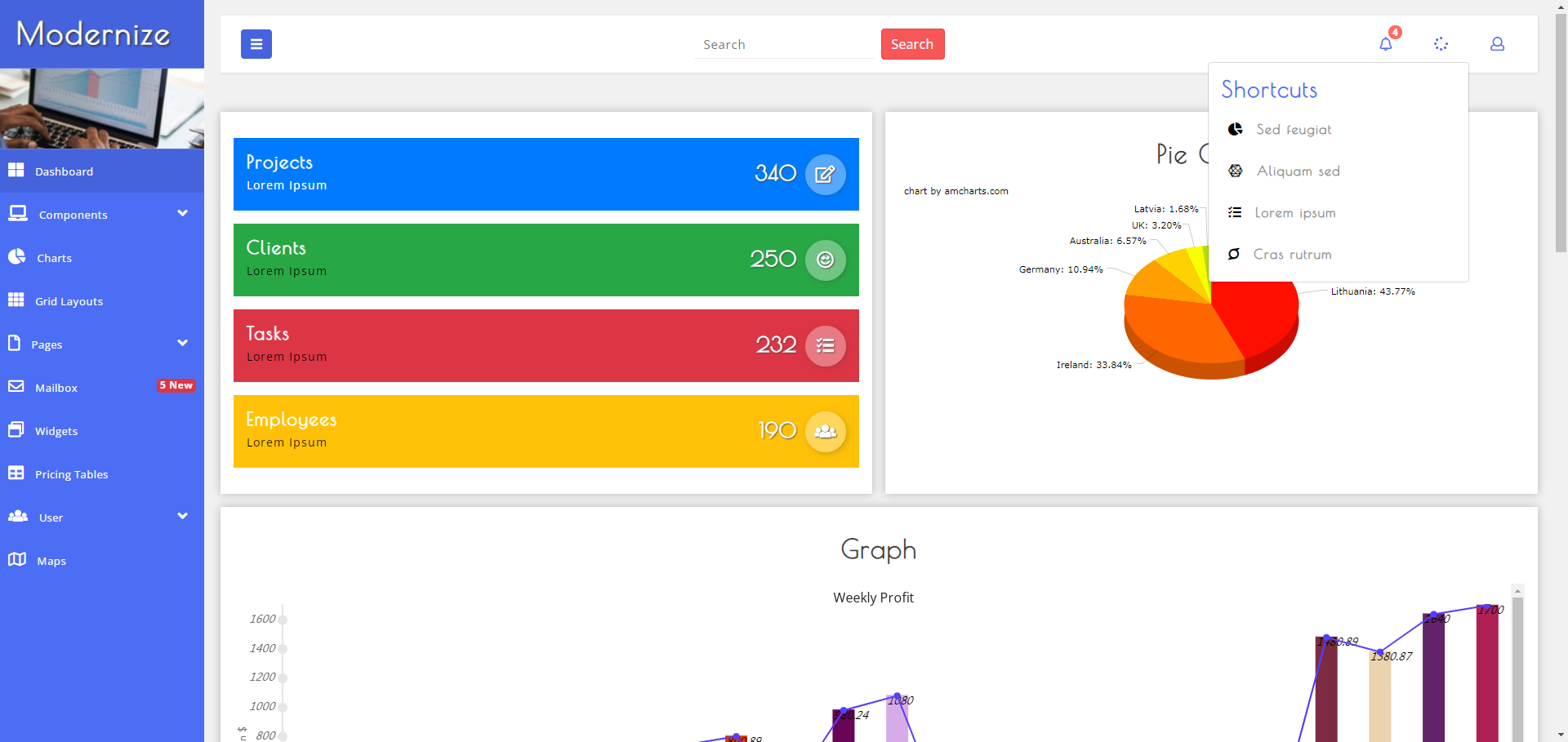
Task: Open the user profile icon
Action: 1497,44
